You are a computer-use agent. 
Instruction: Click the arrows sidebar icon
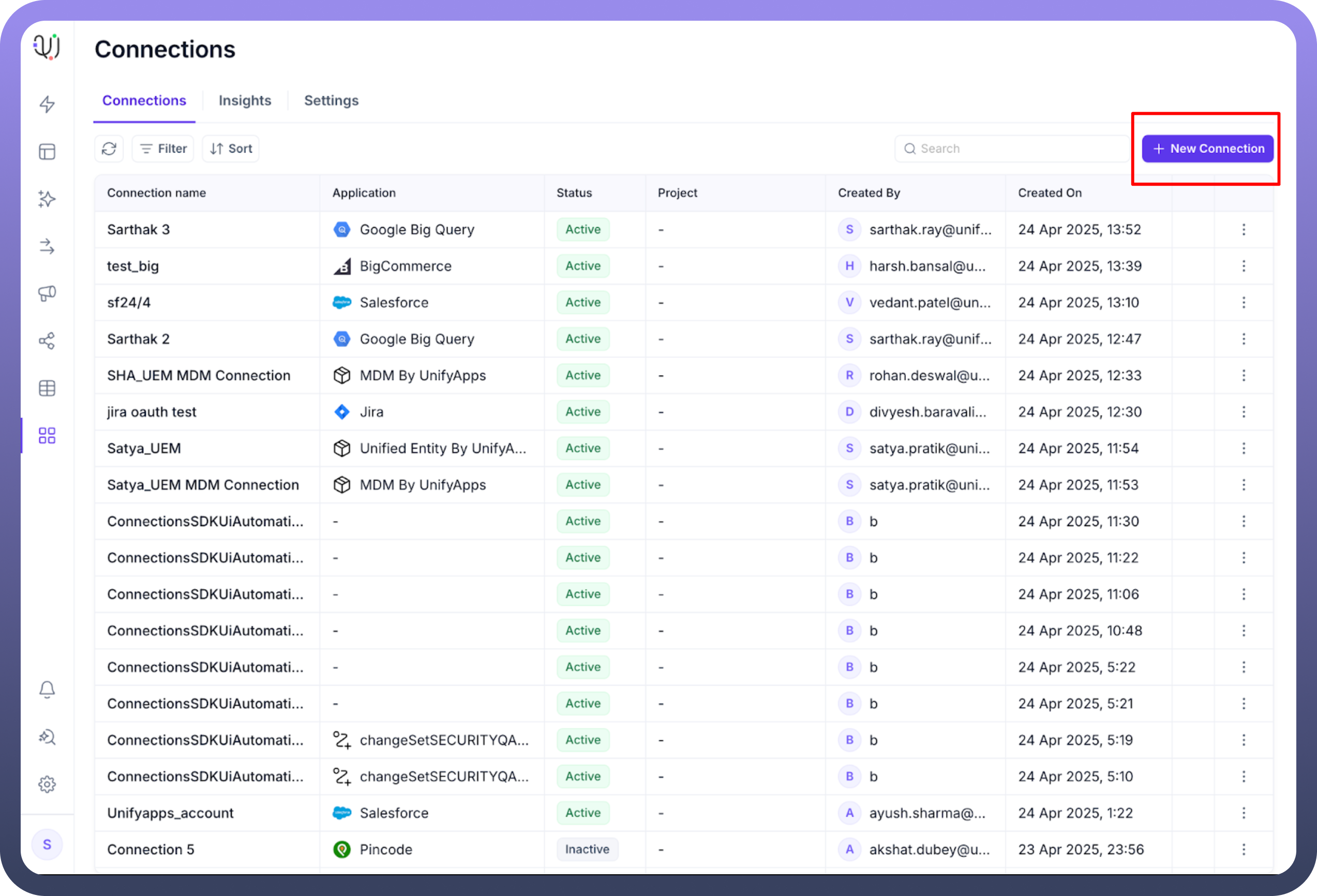click(x=47, y=247)
